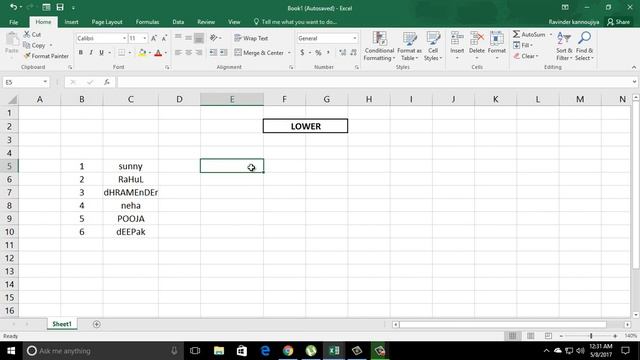The image size is (640, 360).
Task: Click the Fill Color bucket swatch
Action: [142, 53]
